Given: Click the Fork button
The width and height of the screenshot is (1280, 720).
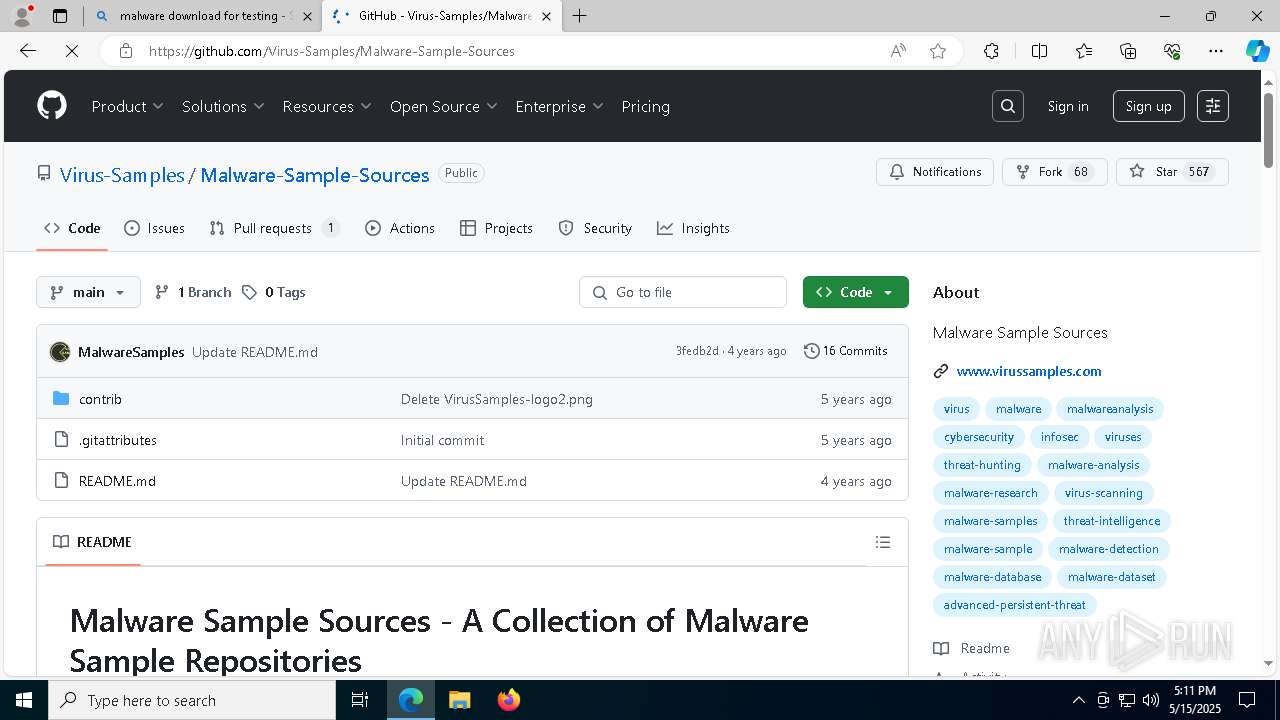Looking at the screenshot, I should (1055, 172).
